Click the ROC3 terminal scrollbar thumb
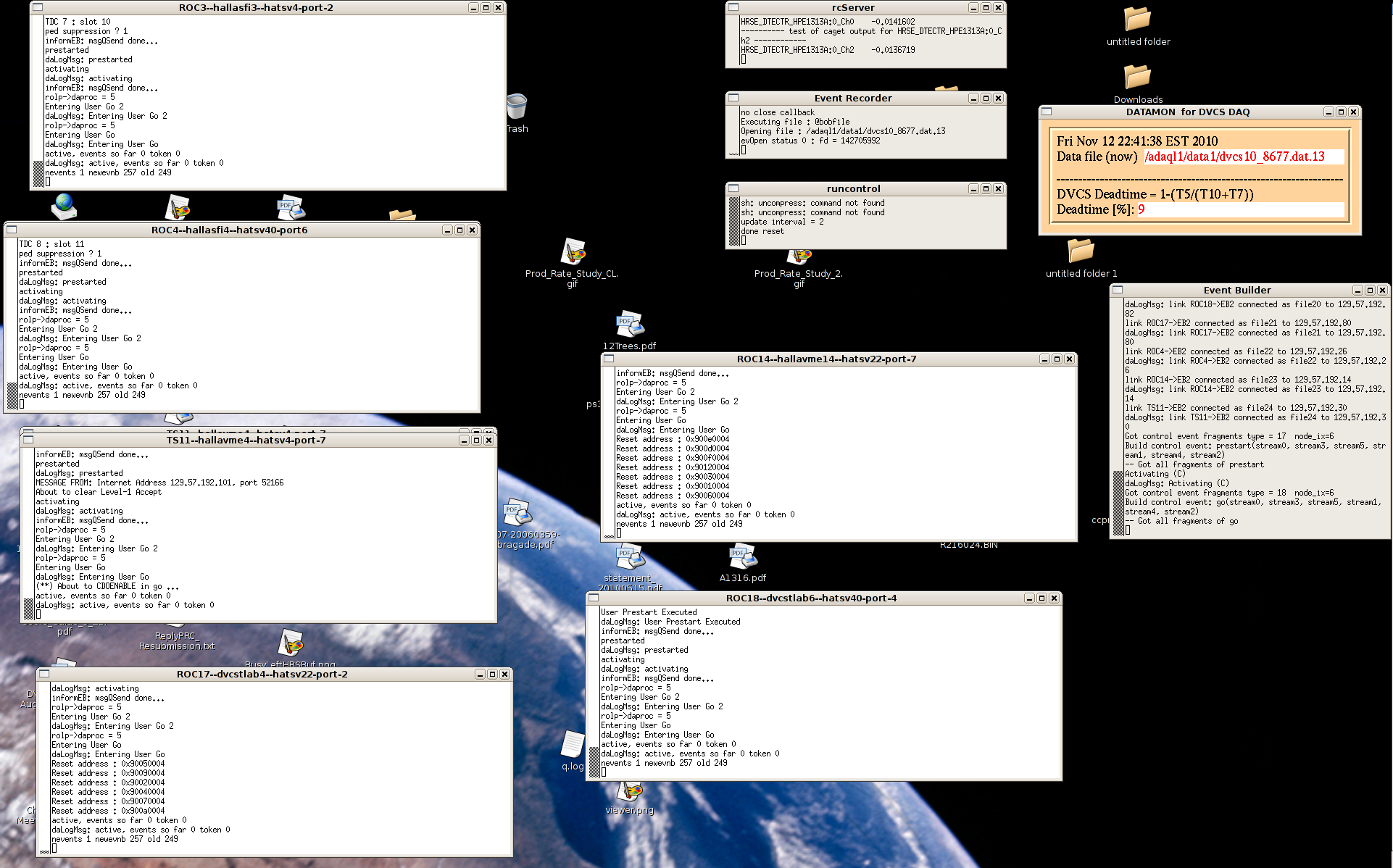The height and width of the screenshot is (868, 1393). 38,173
